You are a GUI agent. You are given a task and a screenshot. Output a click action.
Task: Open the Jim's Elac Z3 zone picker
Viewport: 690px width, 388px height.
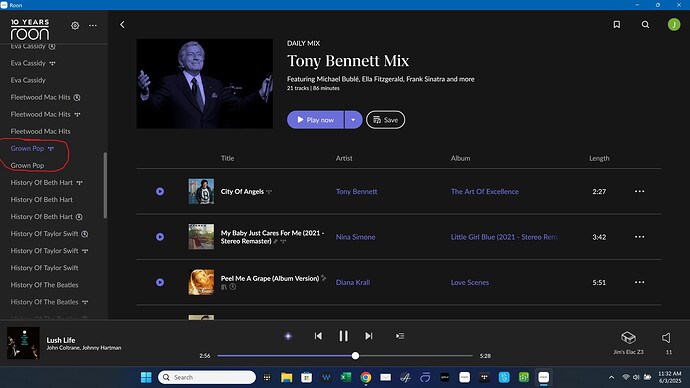628,342
